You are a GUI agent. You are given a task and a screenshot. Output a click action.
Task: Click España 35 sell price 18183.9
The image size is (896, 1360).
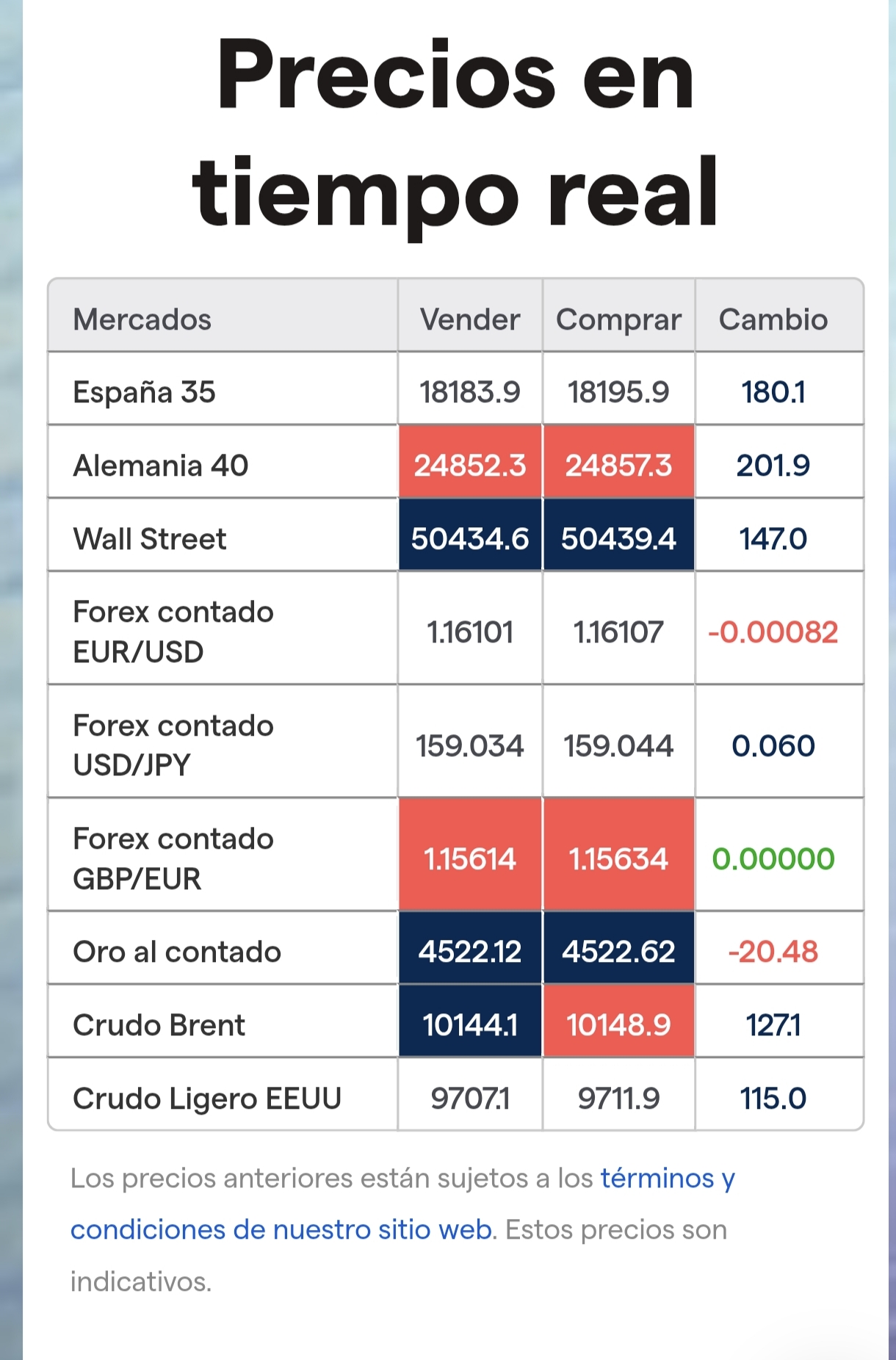point(470,392)
